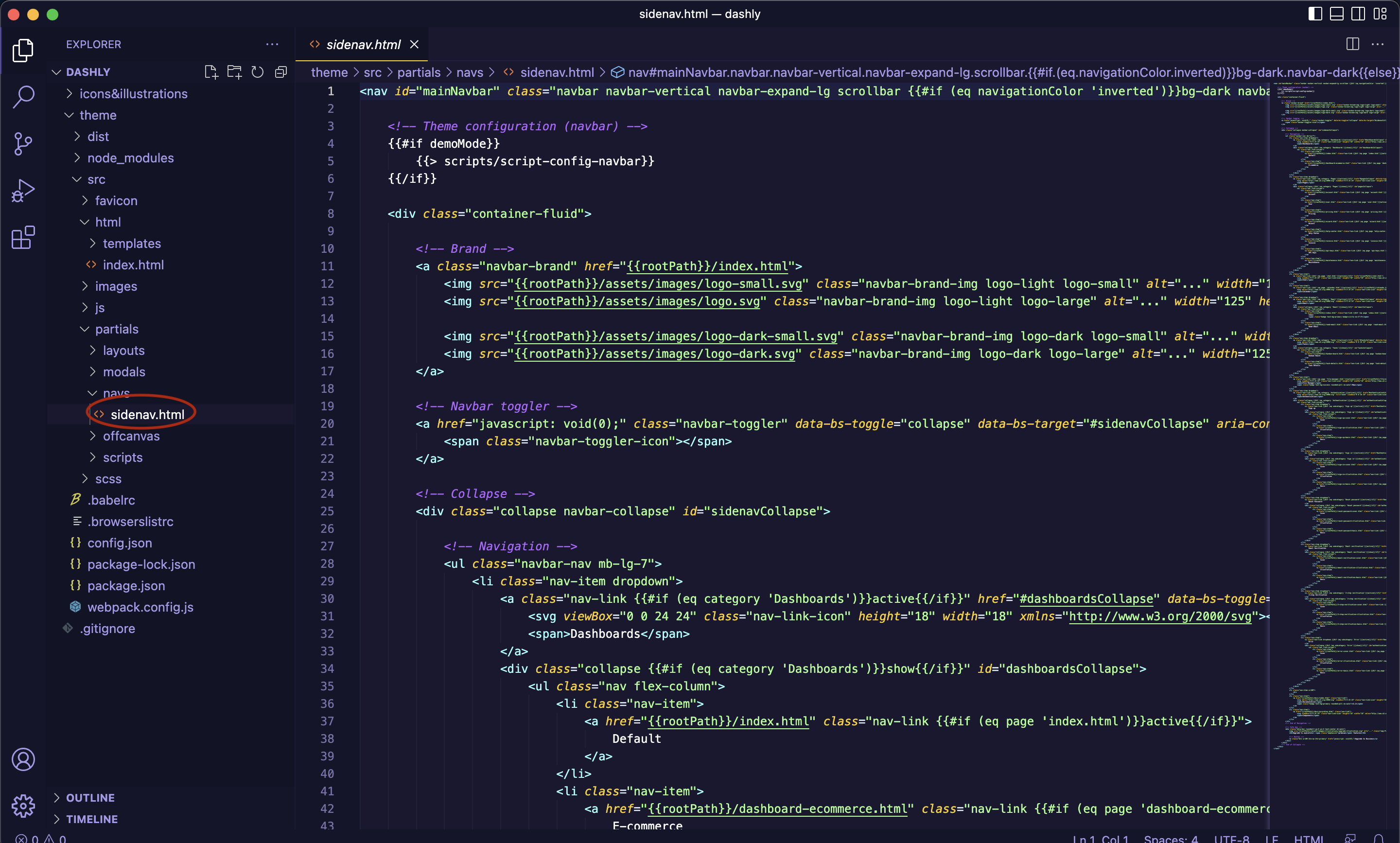This screenshot has height=843, width=1400.
Task: Open the Extensions view
Action: coord(23,237)
